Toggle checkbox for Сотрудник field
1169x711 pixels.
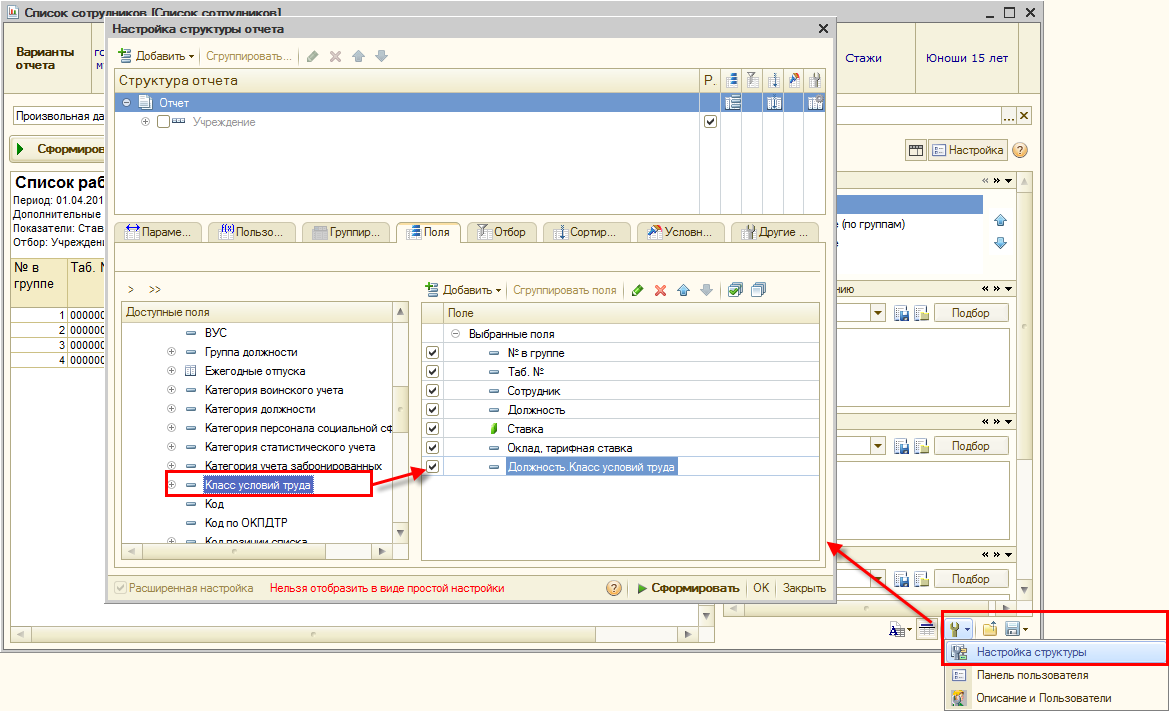coord(432,391)
